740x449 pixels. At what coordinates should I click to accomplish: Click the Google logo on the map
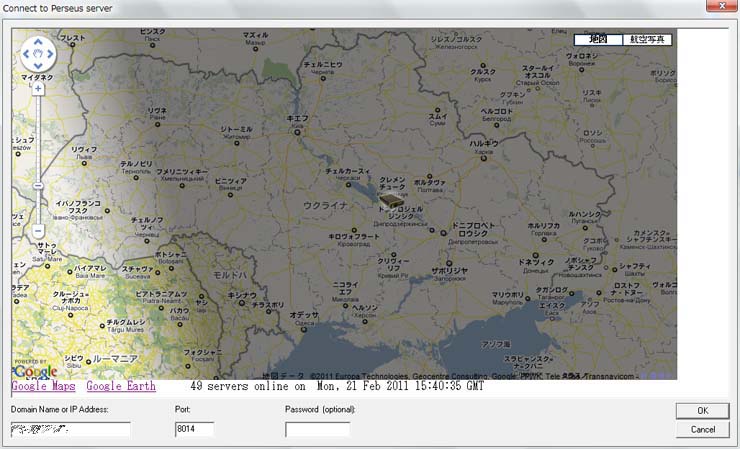pyautogui.click(x=36, y=371)
